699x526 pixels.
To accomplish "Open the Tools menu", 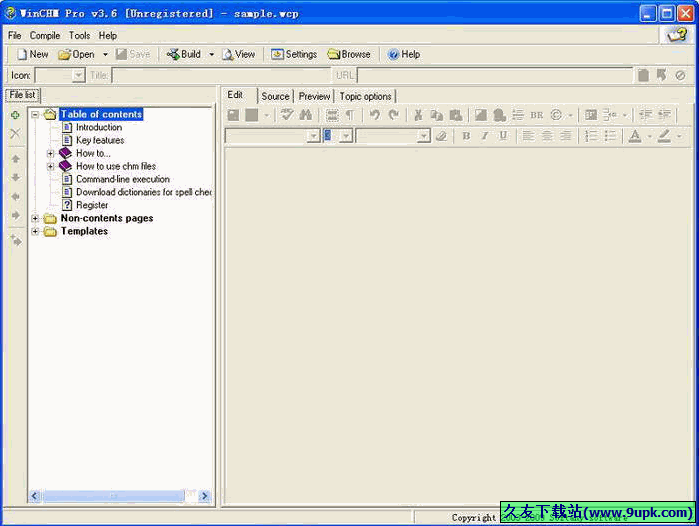I will (79, 36).
